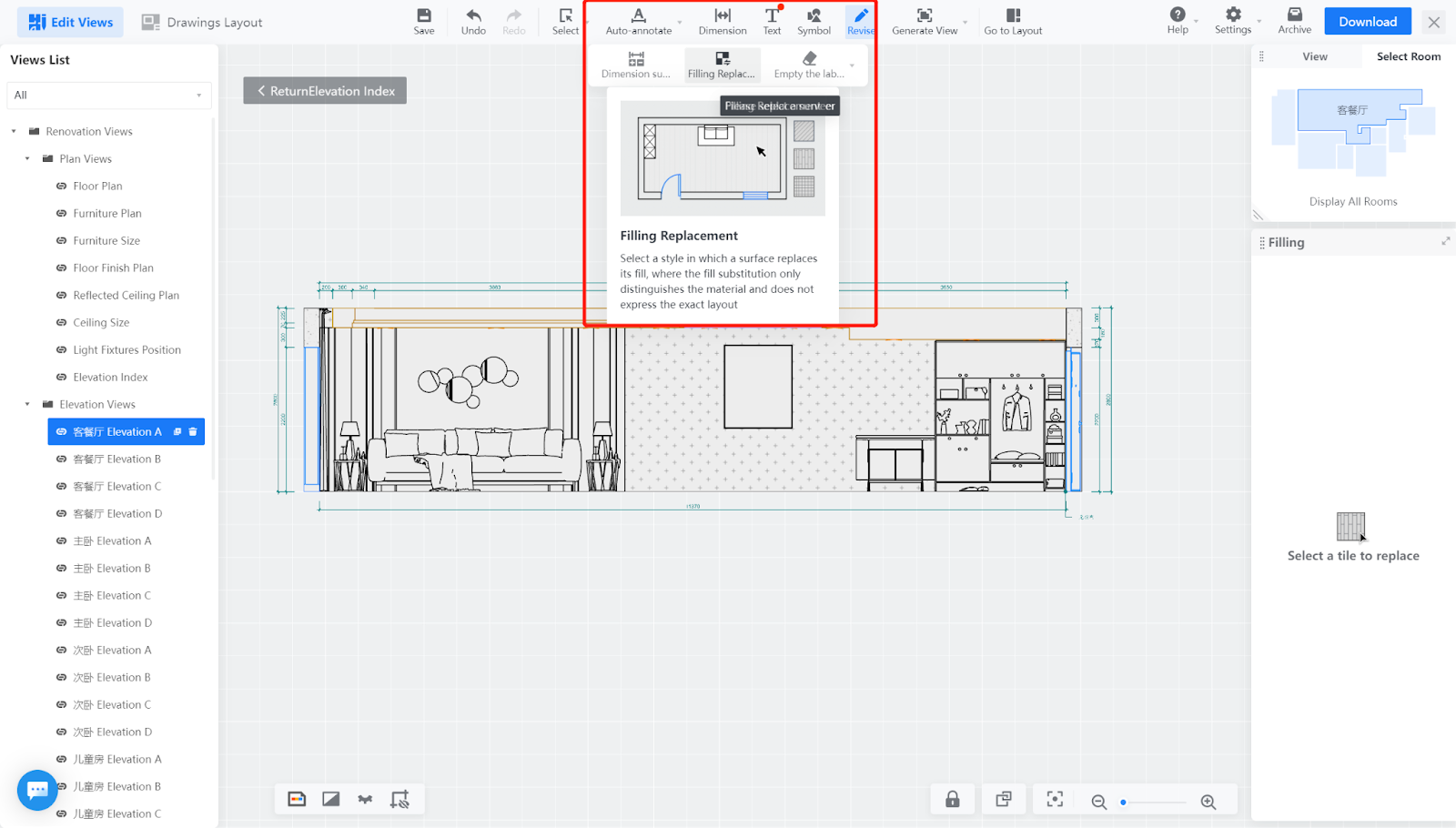
Task: Open the All views filter dropdown
Action: point(108,96)
